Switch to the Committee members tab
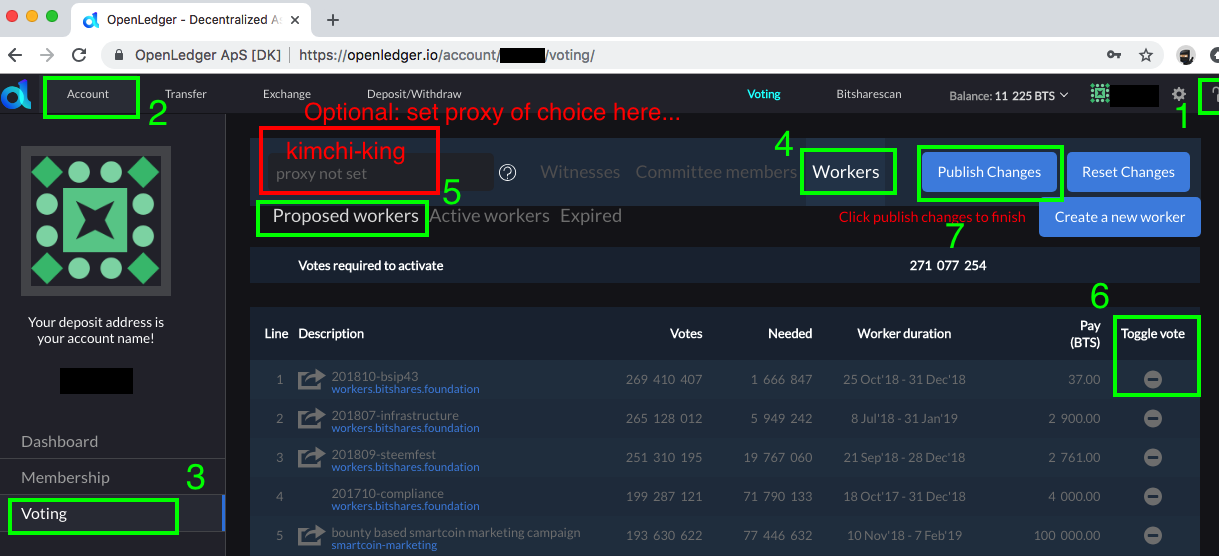This screenshot has width=1219, height=556. point(716,172)
